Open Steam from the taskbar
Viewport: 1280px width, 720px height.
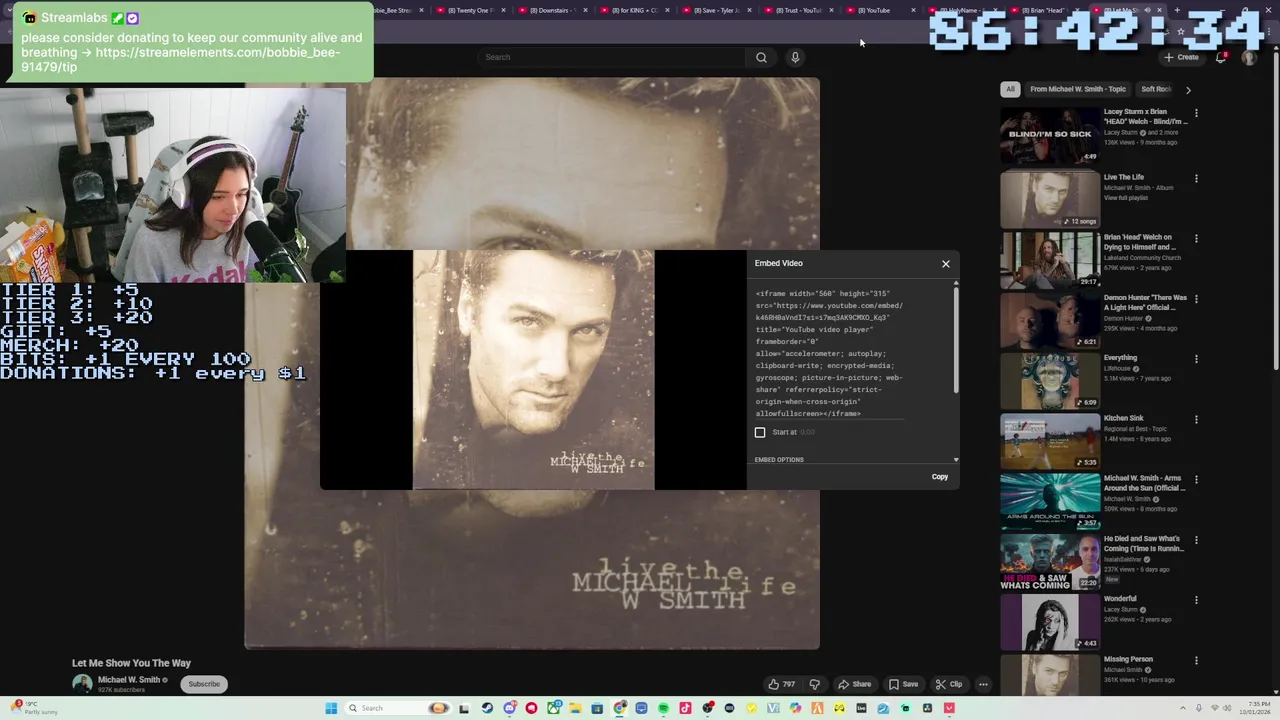(487, 708)
